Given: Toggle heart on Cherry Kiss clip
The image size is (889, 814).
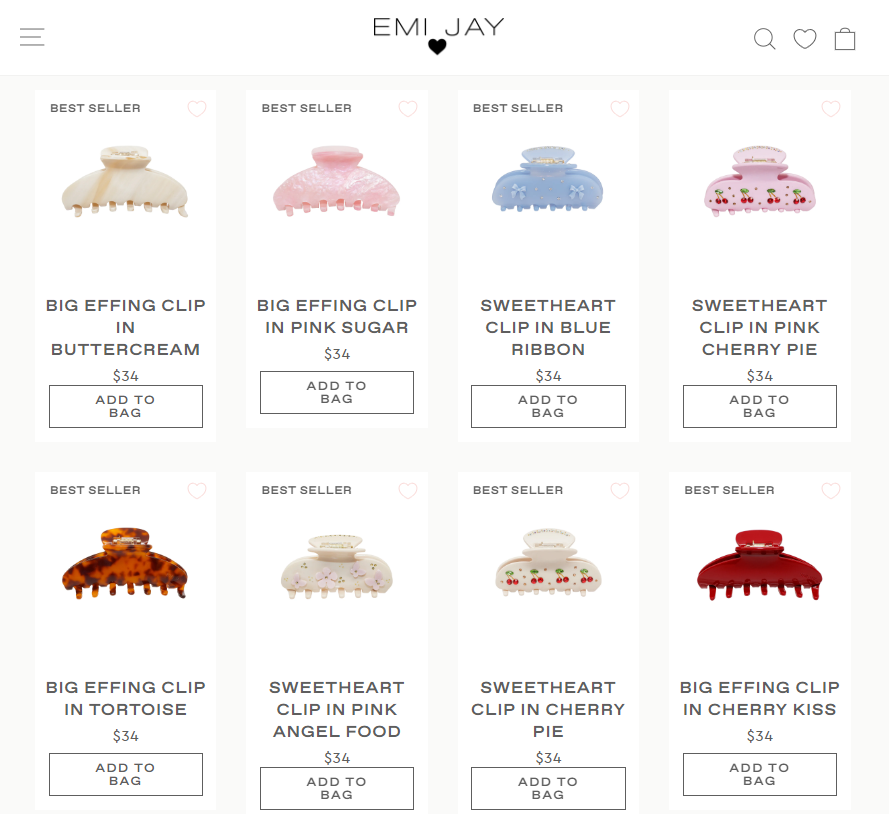Looking at the screenshot, I should (831, 490).
